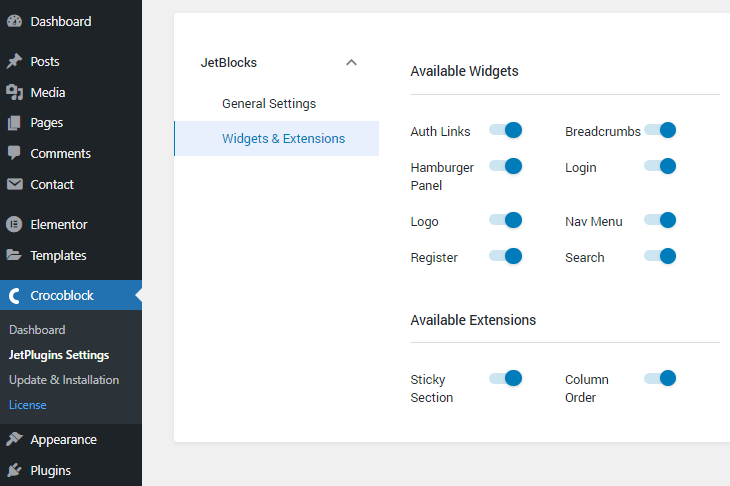This screenshot has width=730, height=486.
Task: Disable the Nav Menu widget toggle
Action: coord(660,220)
